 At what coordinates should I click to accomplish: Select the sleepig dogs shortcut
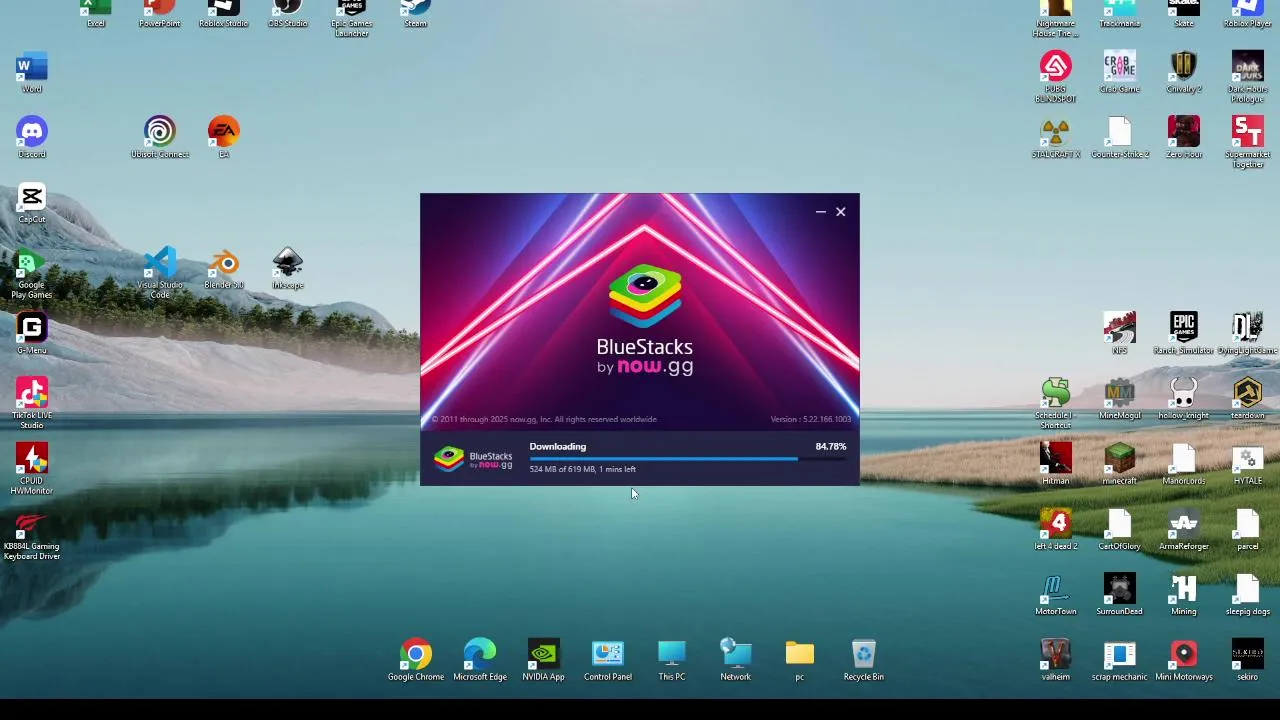[x=1248, y=595]
